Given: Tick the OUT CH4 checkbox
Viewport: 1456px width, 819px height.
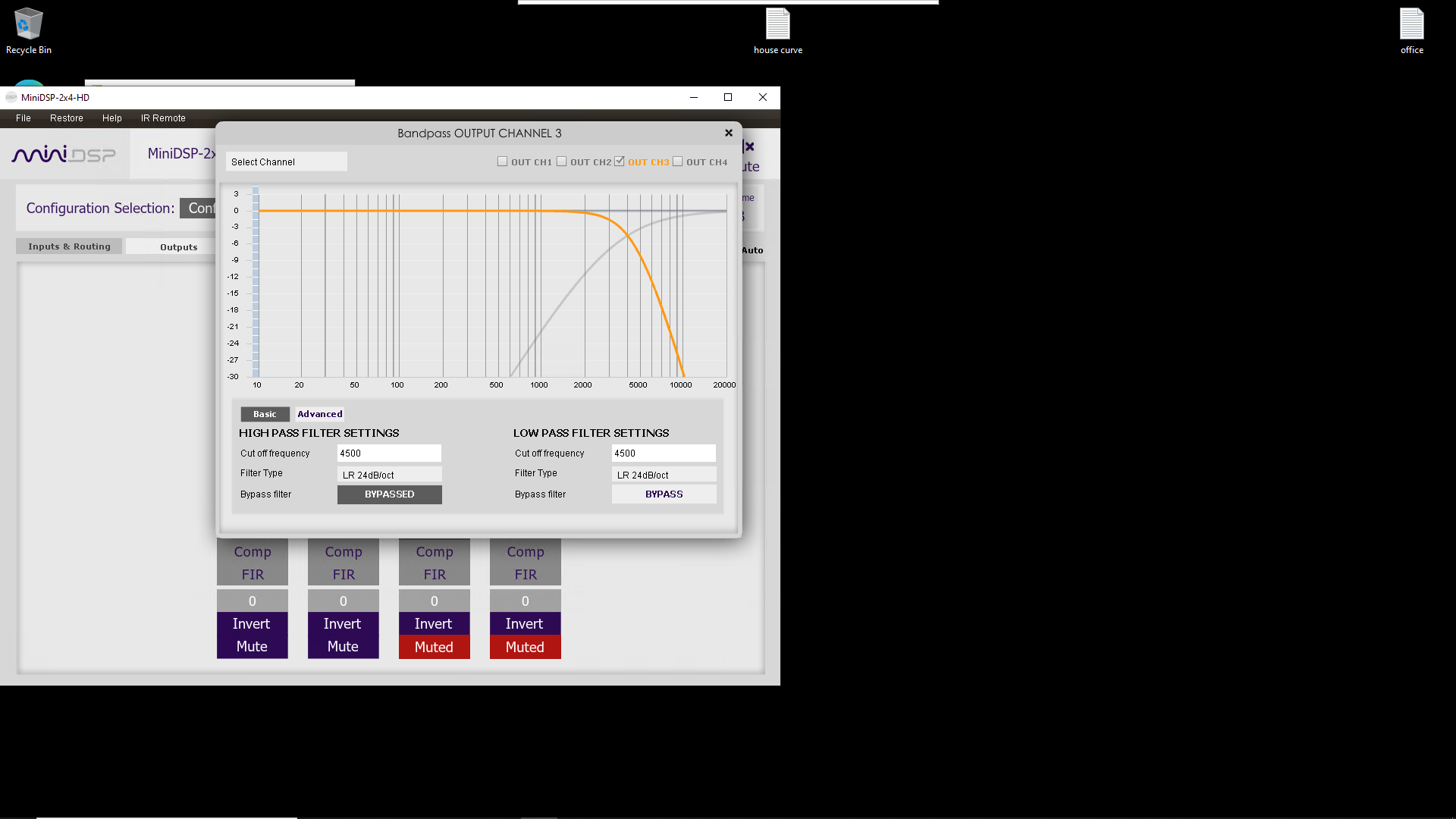Looking at the screenshot, I should coord(678,162).
